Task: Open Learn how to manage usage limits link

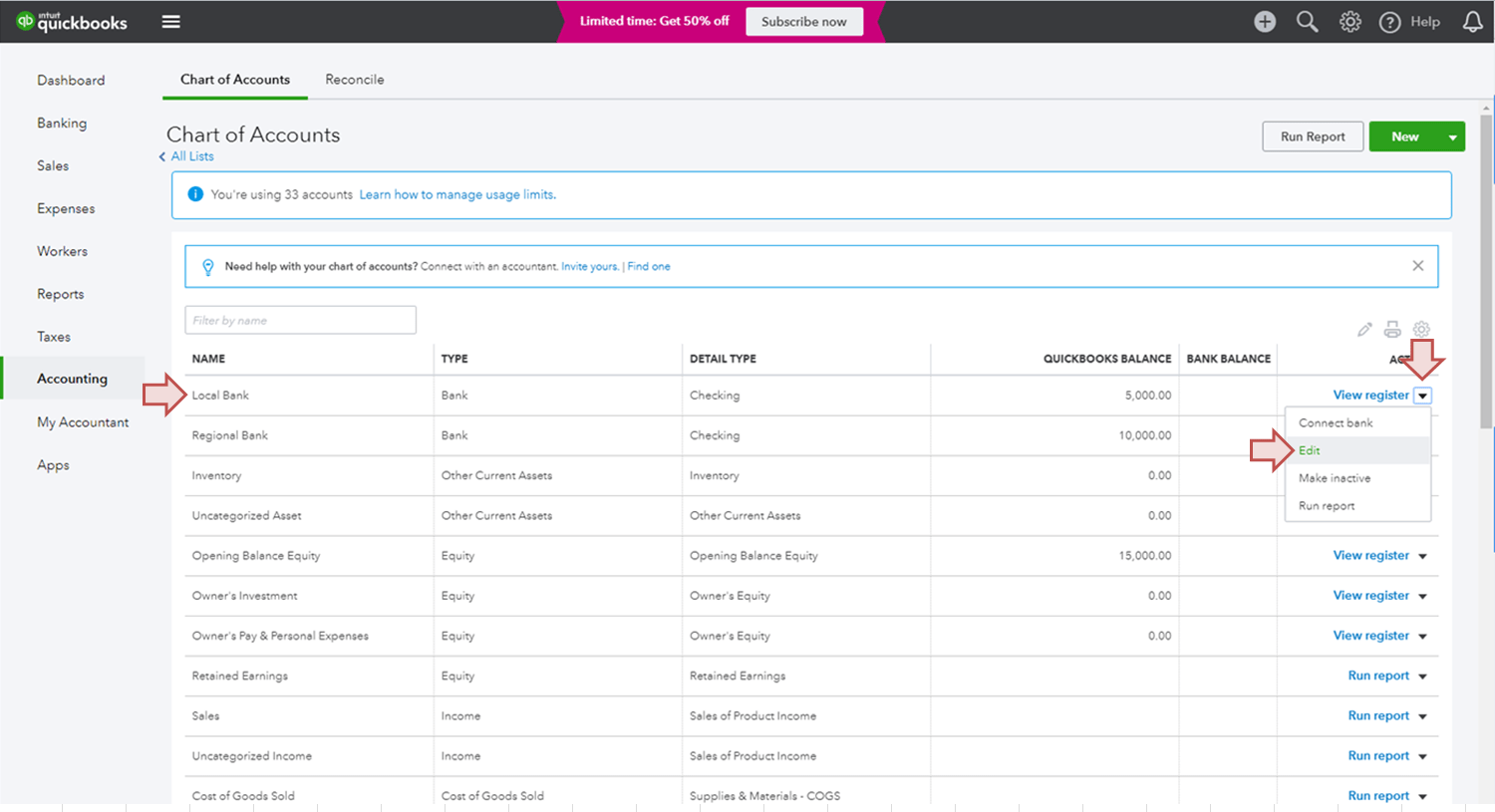Action: (457, 194)
